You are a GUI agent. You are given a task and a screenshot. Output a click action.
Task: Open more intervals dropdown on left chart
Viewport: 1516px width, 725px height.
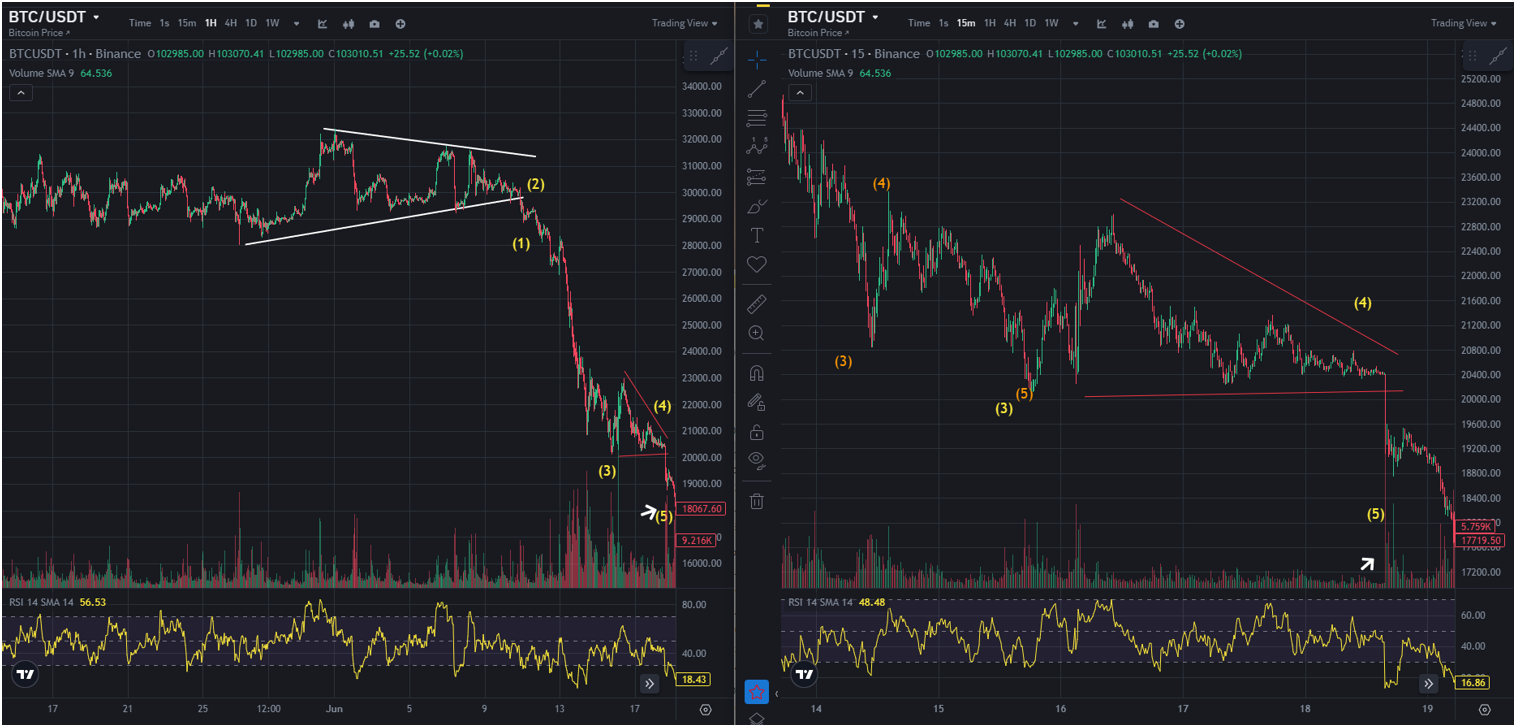click(x=296, y=23)
